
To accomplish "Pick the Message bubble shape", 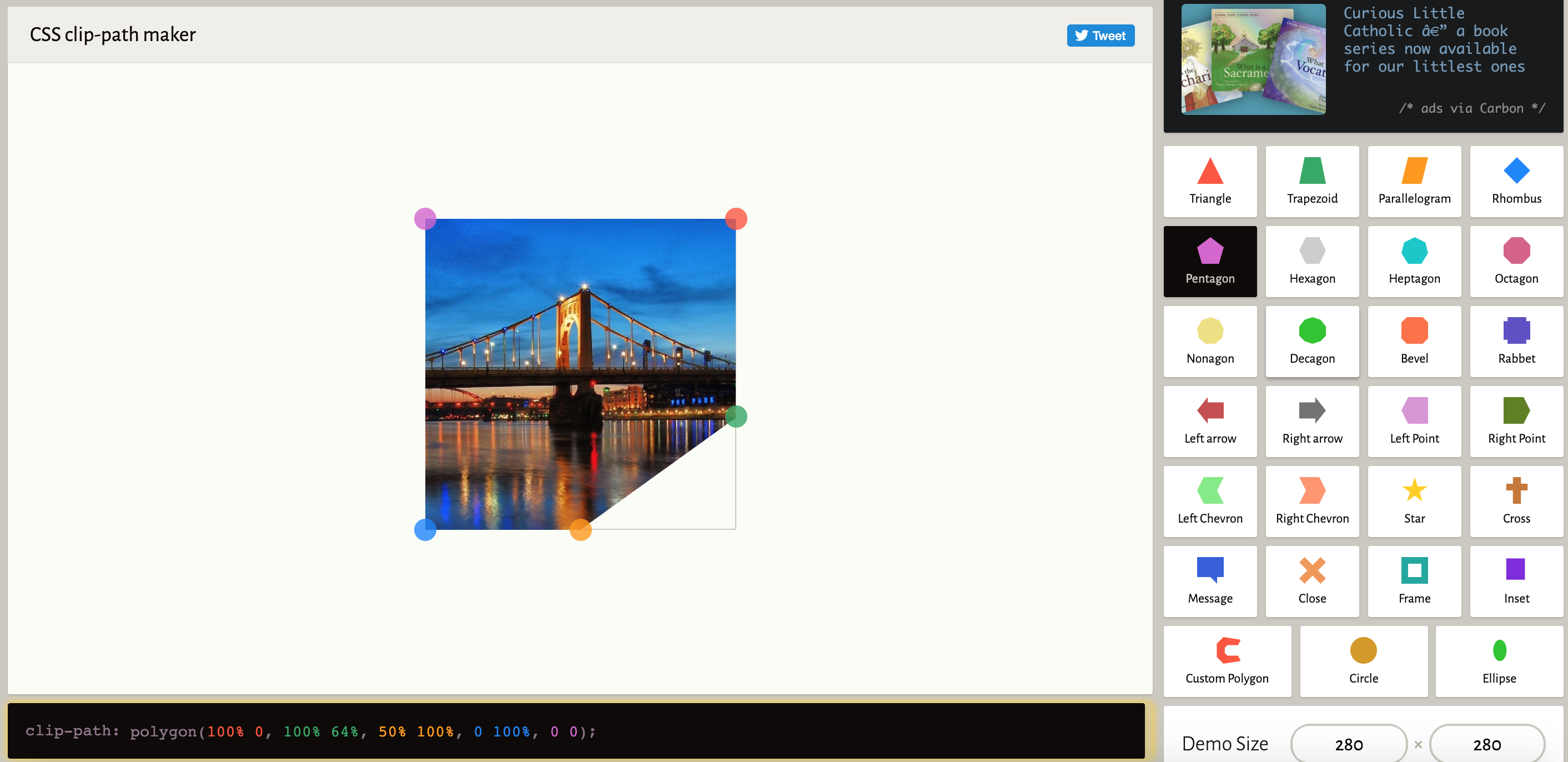I will (x=1209, y=580).
